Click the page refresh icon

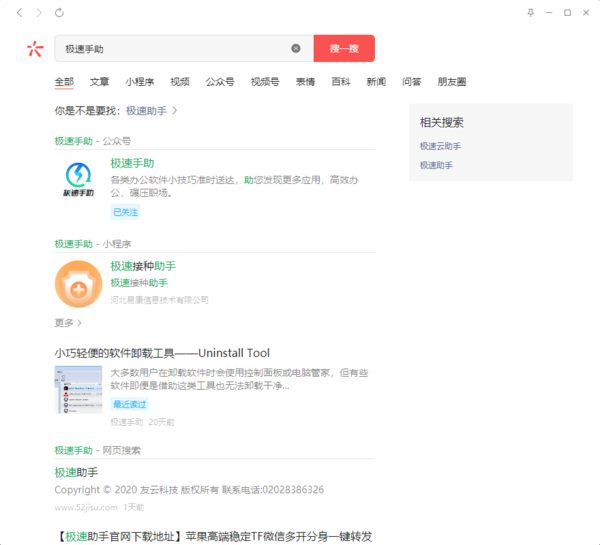[59, 13]
